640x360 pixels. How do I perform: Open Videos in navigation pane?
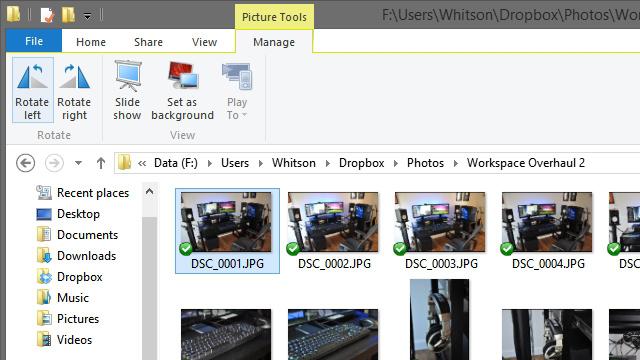coord(64,340)
